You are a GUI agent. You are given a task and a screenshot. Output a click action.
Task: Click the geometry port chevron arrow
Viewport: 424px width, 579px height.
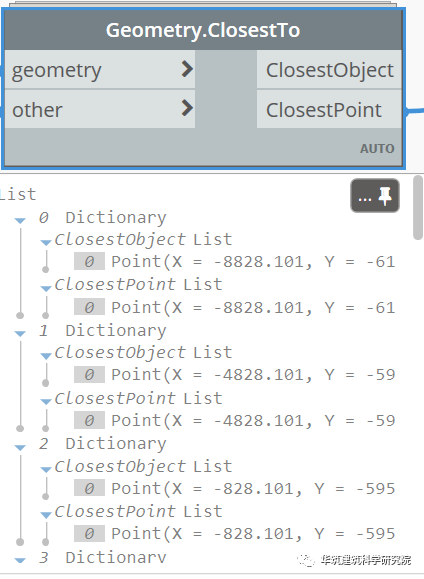[x=187, y=69]
